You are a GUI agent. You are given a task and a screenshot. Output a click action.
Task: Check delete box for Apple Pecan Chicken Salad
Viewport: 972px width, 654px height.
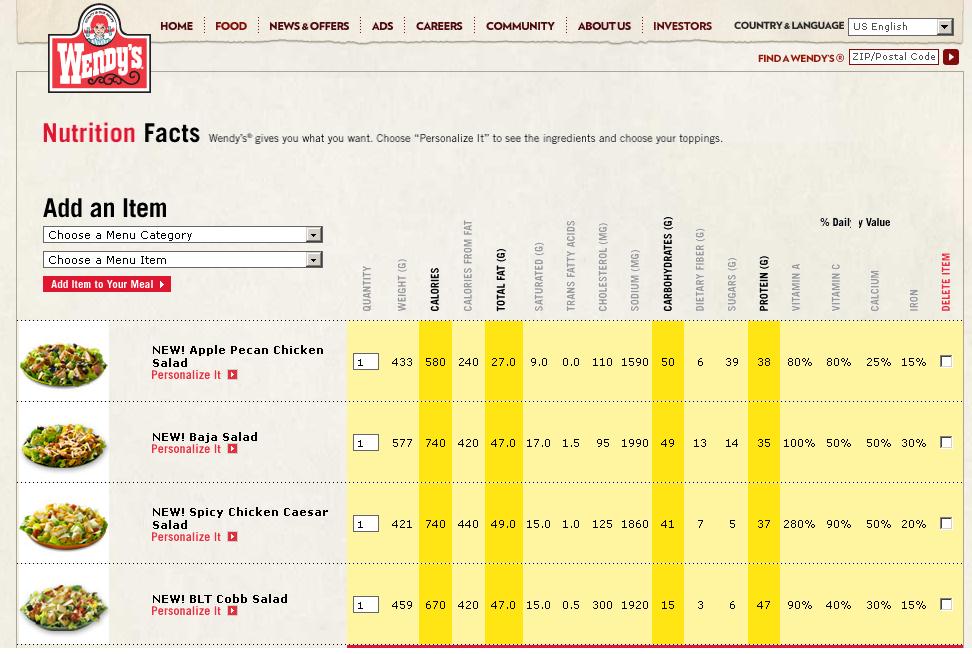[946, 361]
